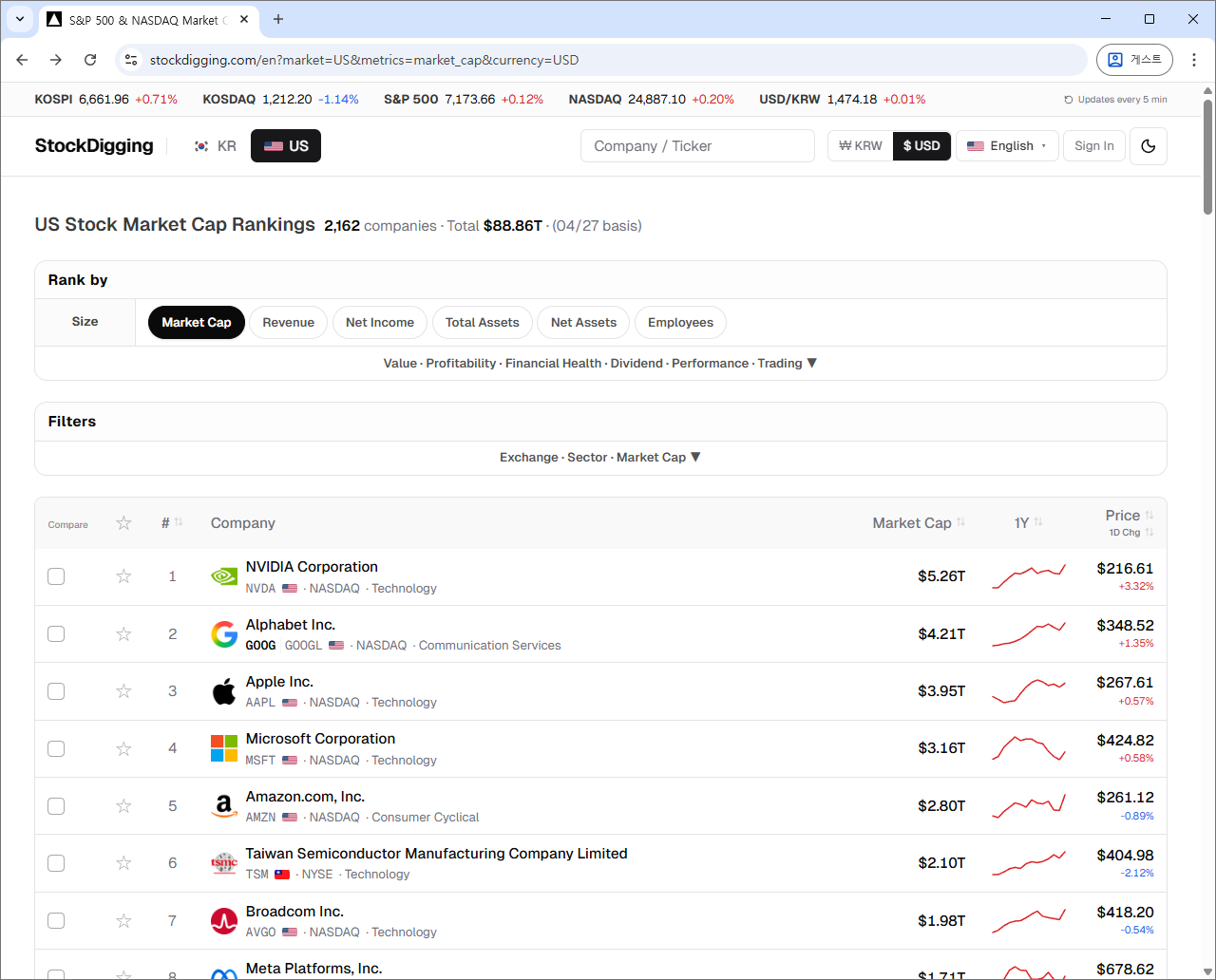This screenshot has height=980, width=1216.
Task: Click Microsoft's 1Y sparkline chart
Action: [1029, 748]
